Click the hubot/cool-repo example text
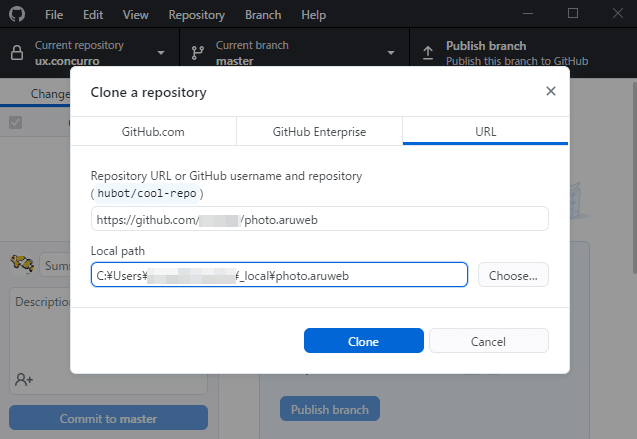637x439 pixels. point(147,193)
